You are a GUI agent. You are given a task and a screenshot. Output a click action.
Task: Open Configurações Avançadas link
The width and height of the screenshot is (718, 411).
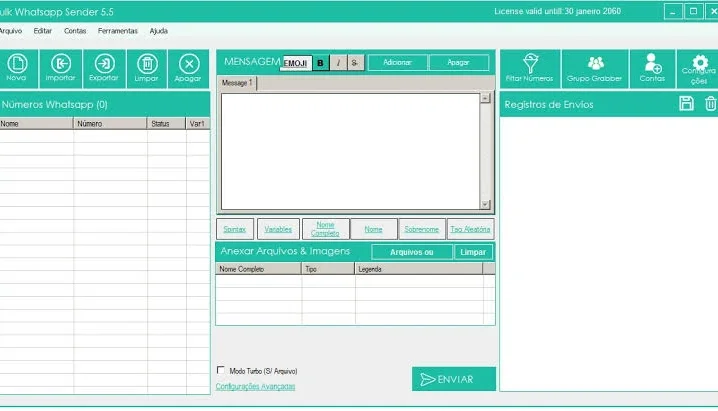tap(256, 387)
